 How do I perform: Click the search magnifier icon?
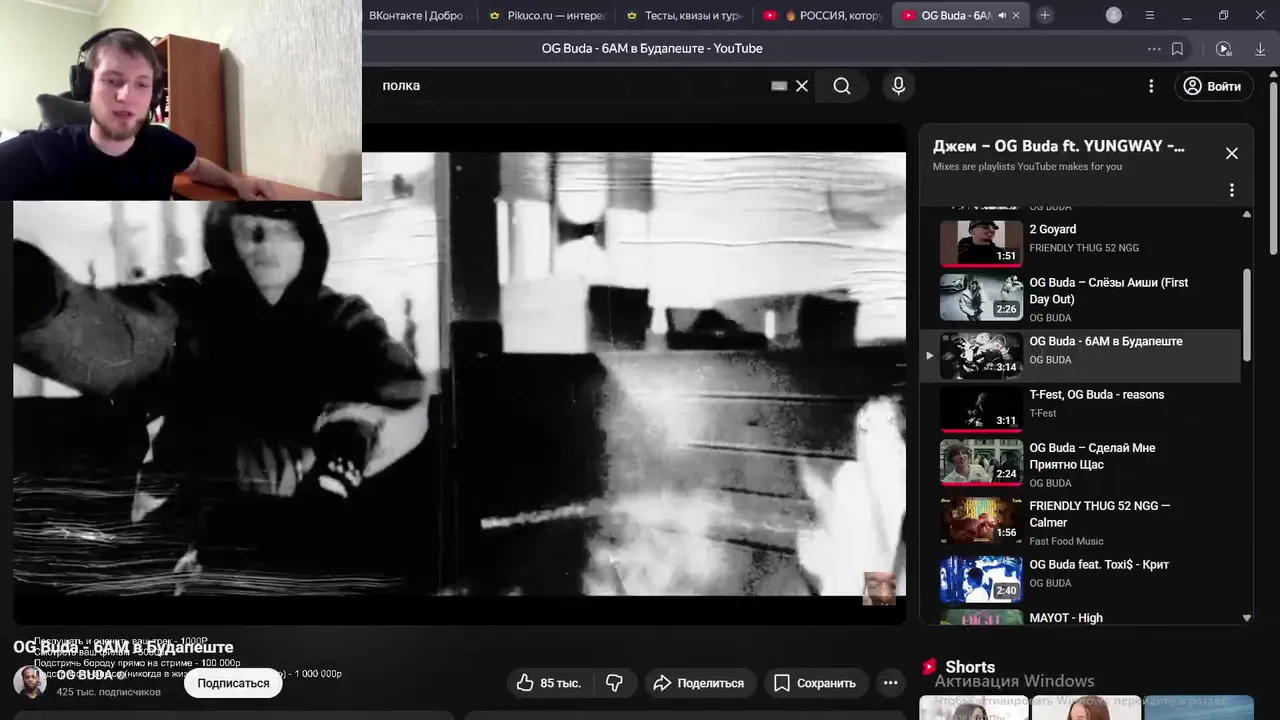[842, 86]
